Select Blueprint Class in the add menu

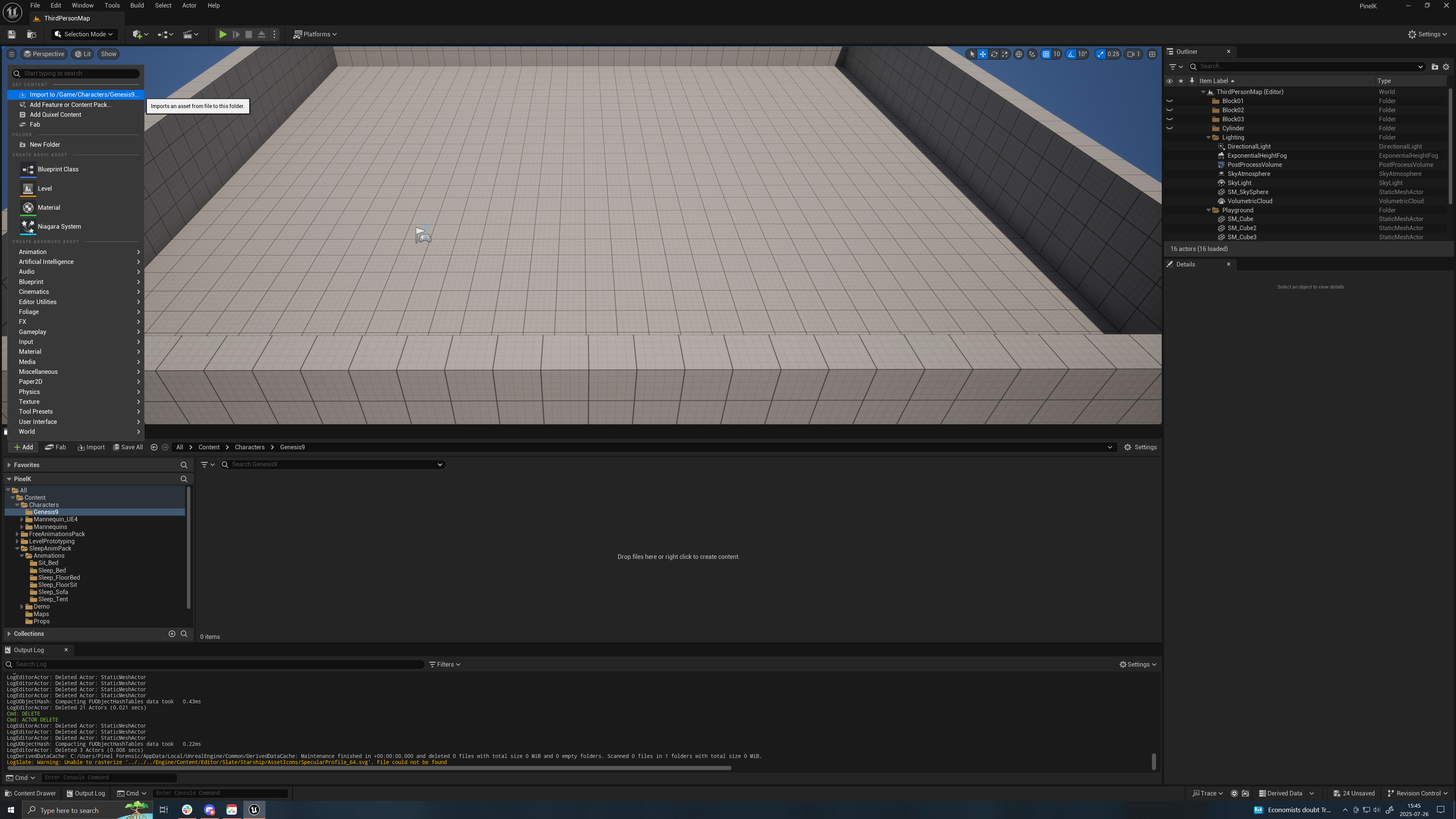pos(75,169)
